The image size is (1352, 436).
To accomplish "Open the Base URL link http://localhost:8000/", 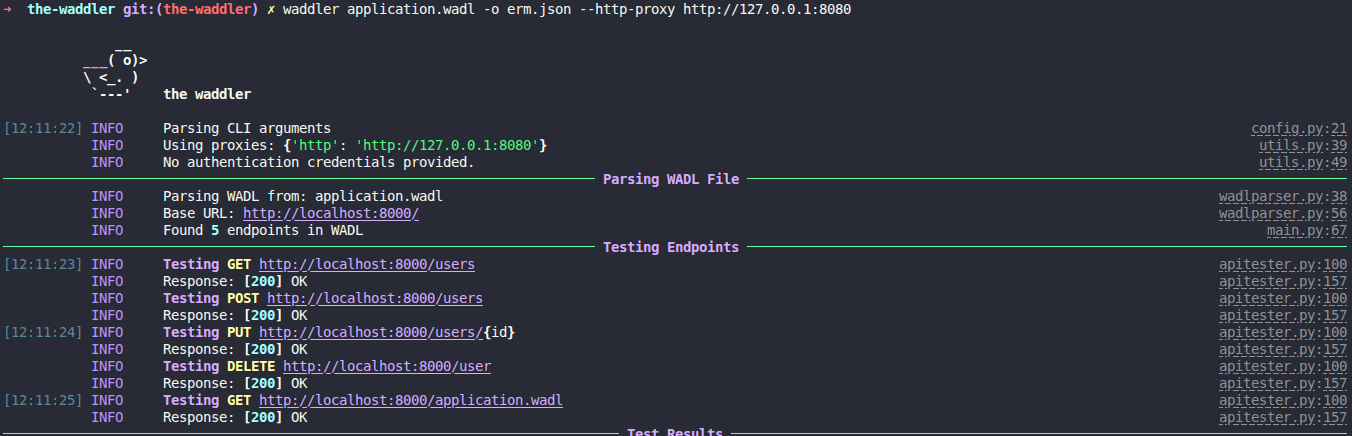I will [x=331, y=214].
